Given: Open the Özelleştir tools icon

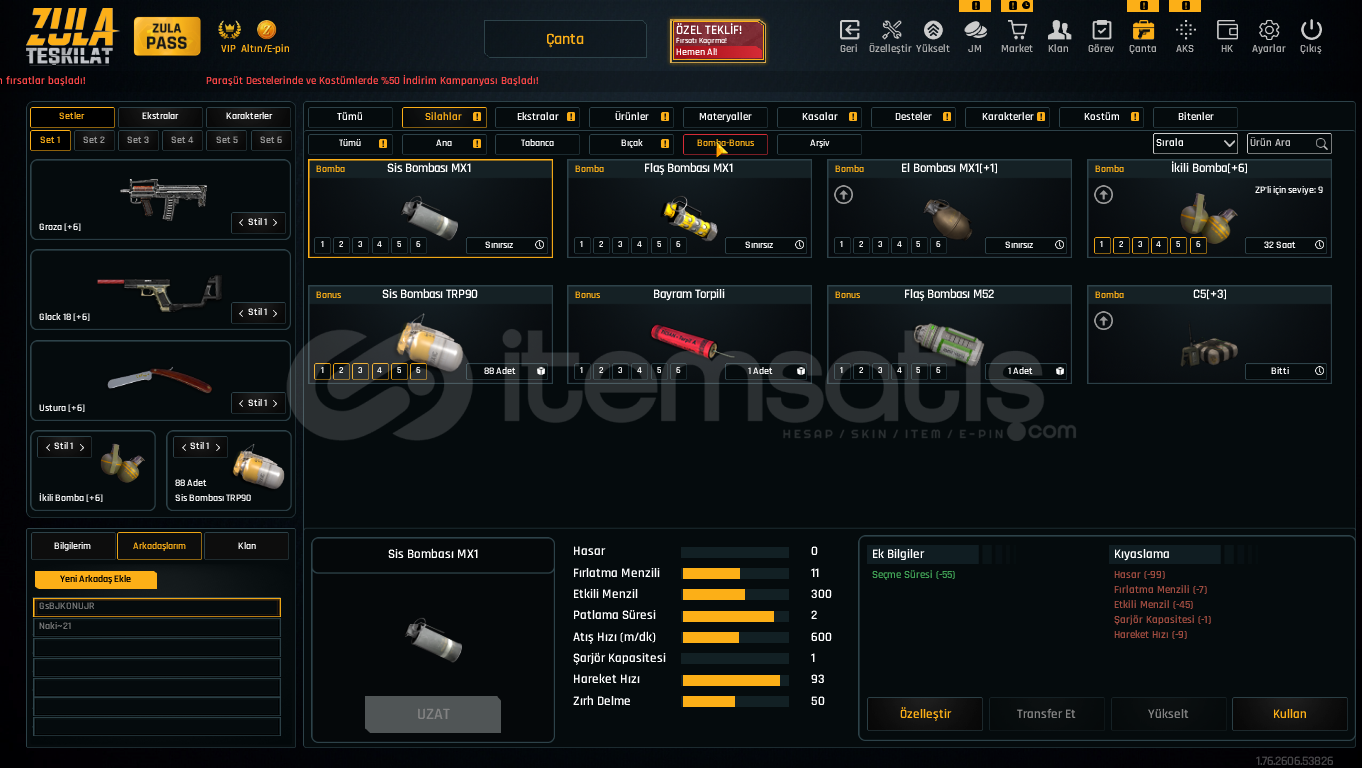Looking at the screenshot, I should [x=891, y=30].
